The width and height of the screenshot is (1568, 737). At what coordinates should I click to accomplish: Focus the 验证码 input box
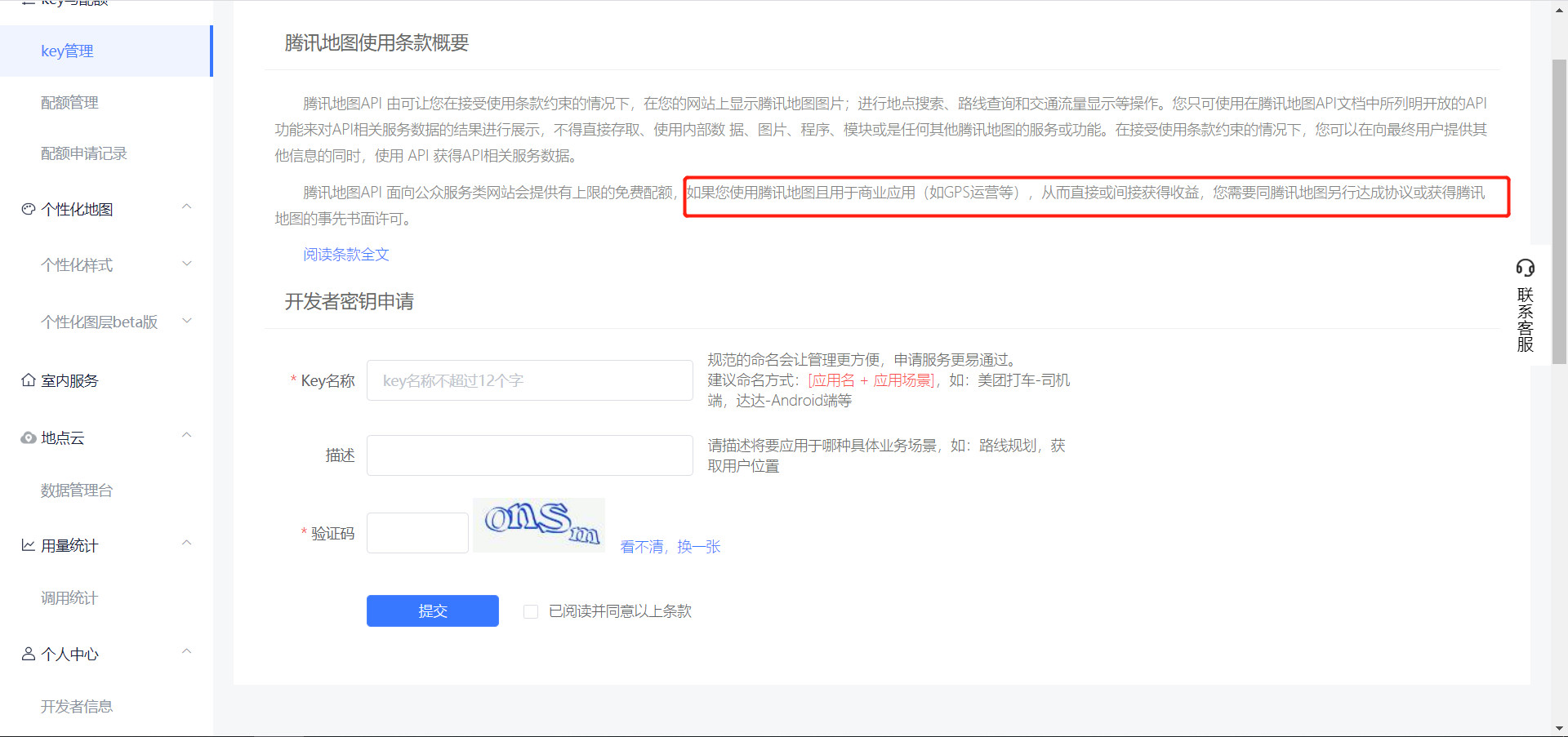(417, 533)
